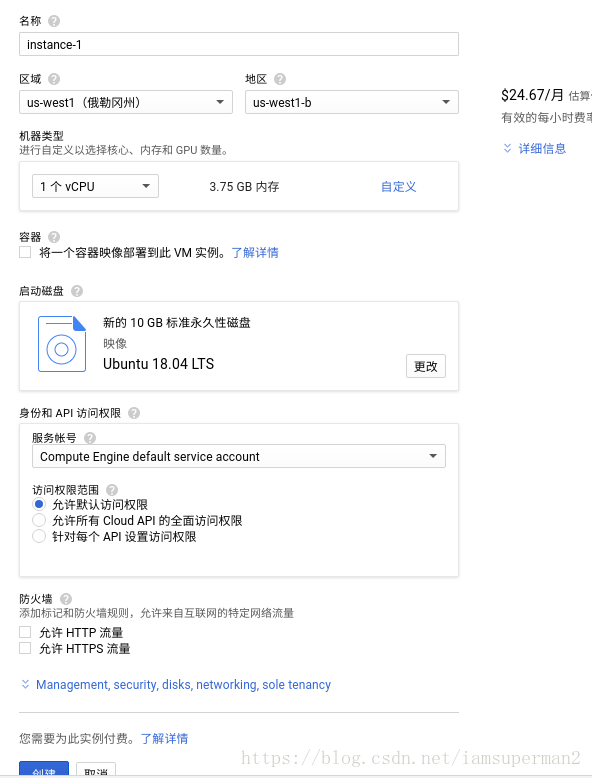The width and height of the screenshot is (592, 778).
Task: Click the 3.75 GB 内存 text
Action: pos(244,187)
